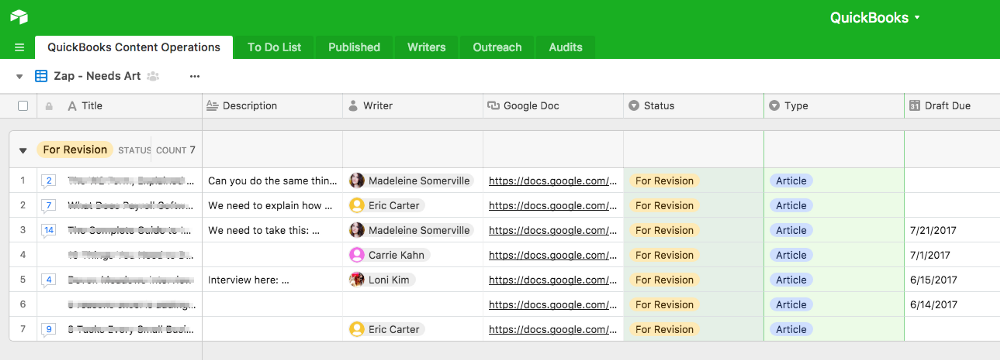Open the 14-comment bubble on row 3
Image resolution: width=1000 pixels, height=360 pixels.
[x=49, y=230]
